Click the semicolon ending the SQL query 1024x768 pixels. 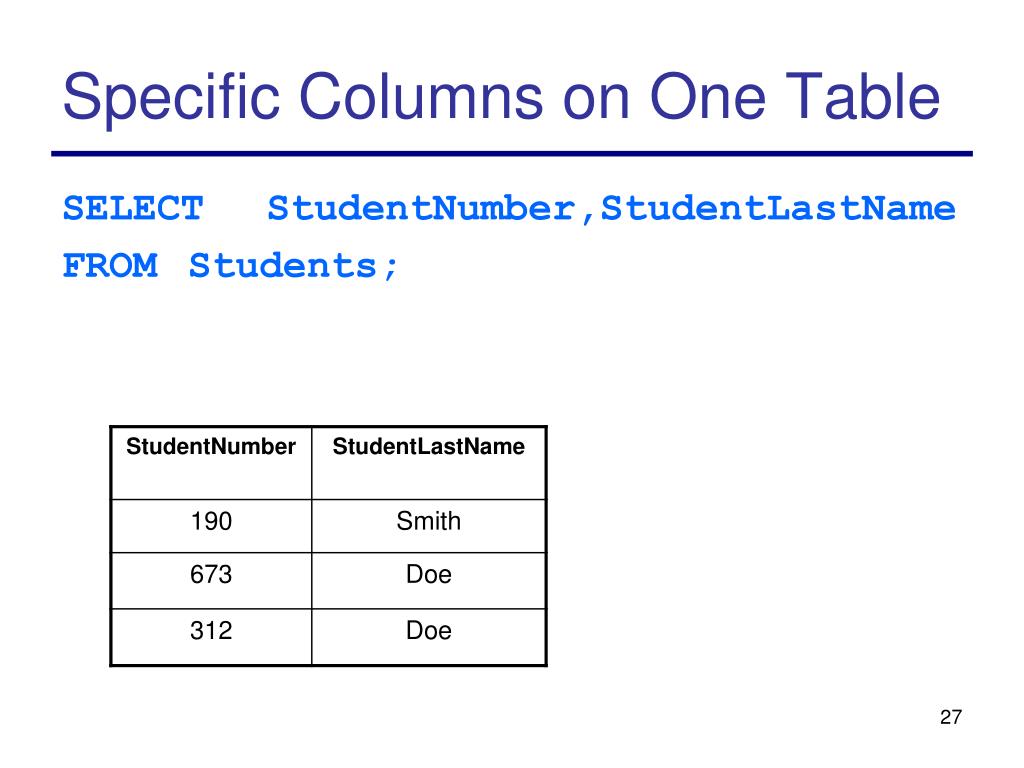coord(391,268)
